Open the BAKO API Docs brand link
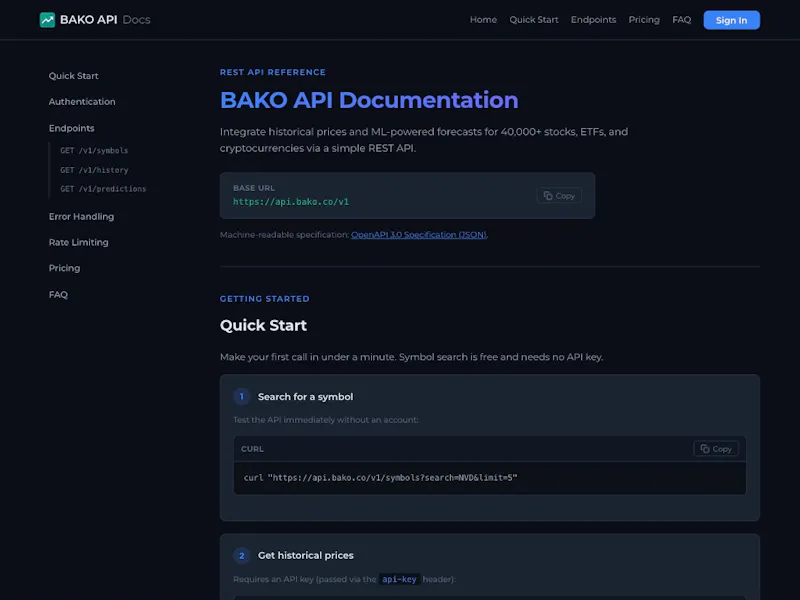This screenshot has height=600, width=800. [95, 20]
